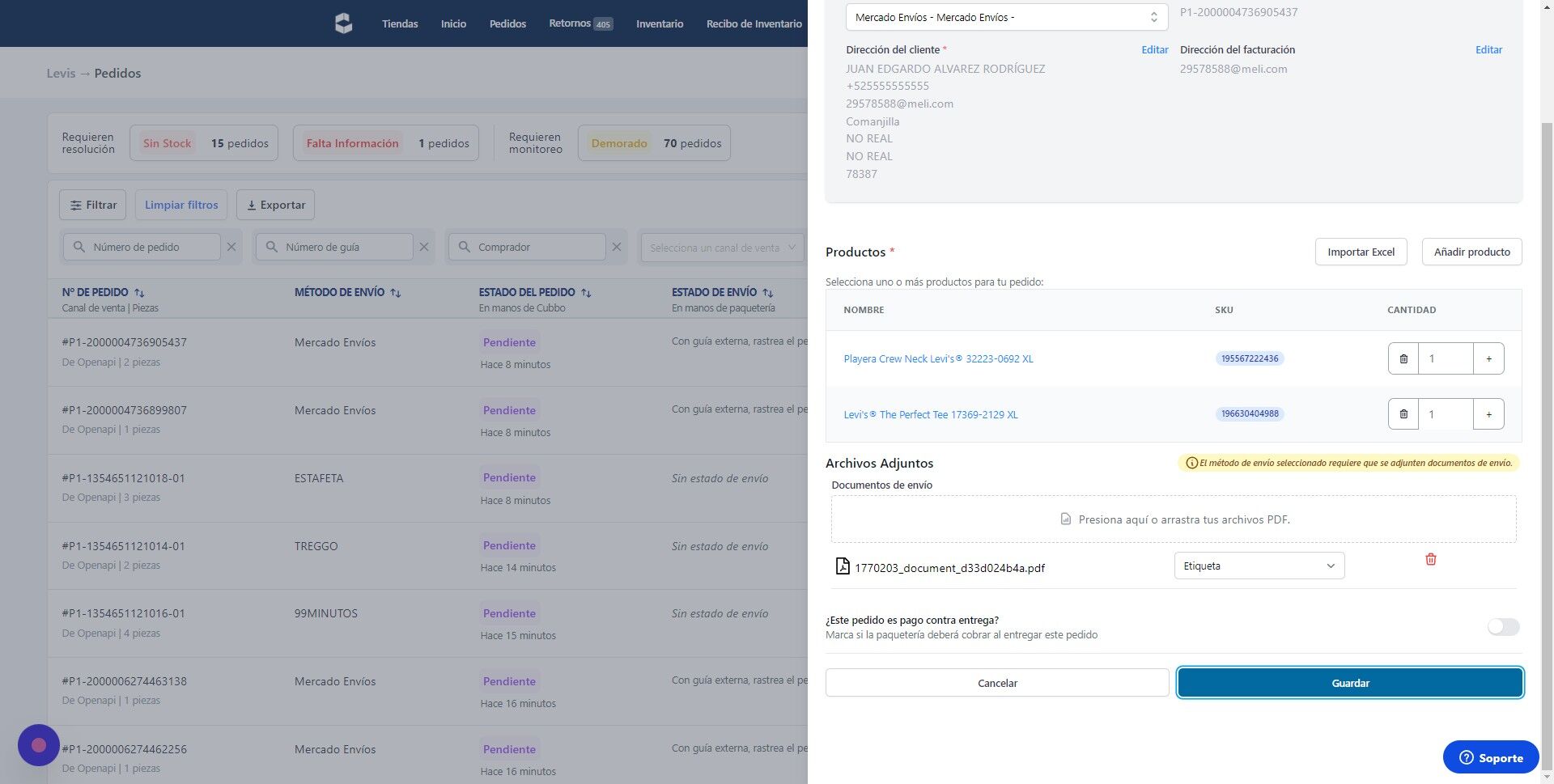This screenshot has height=784, width=1554.
Task: Open the PDF file icon for 1770203_document
Action: pos(843,566)
